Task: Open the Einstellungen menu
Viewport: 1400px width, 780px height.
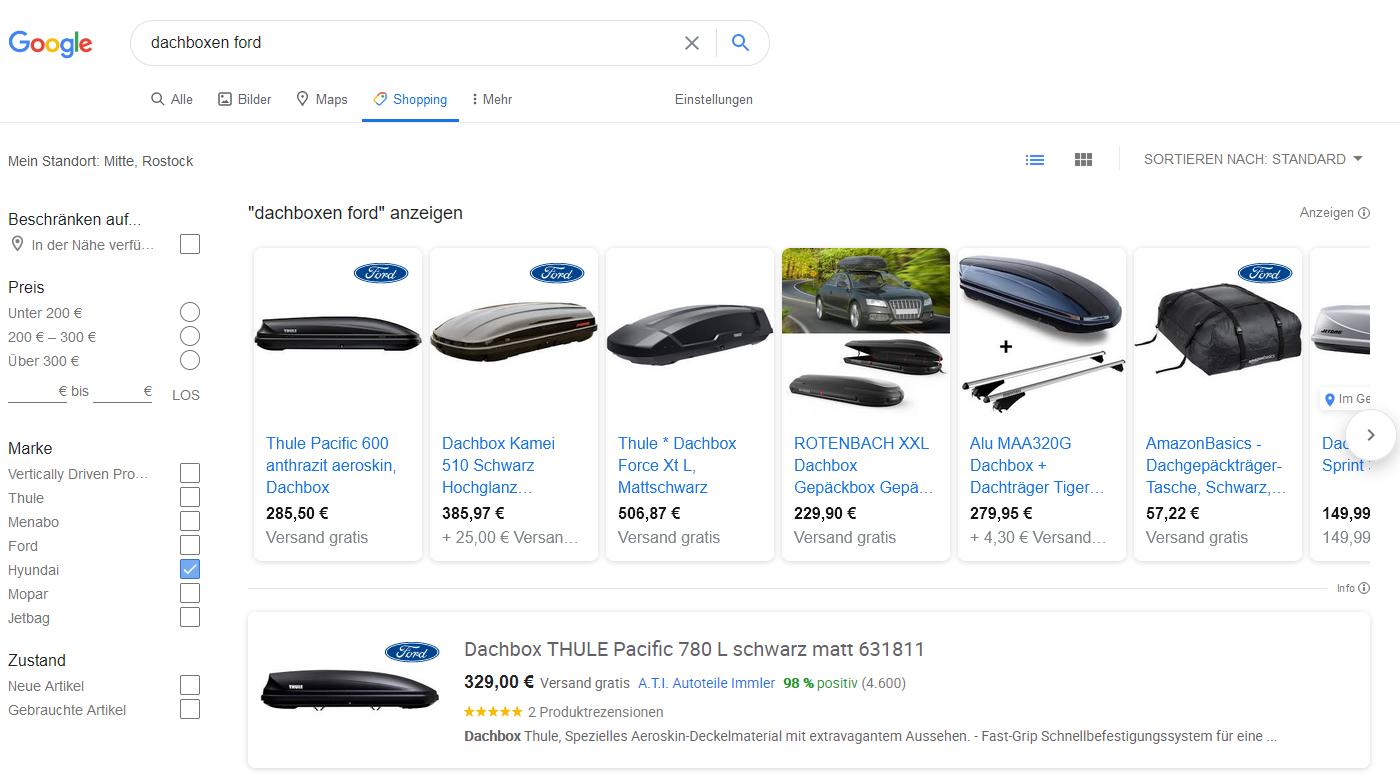Action: pyautogui.click(x=713, y=99)
